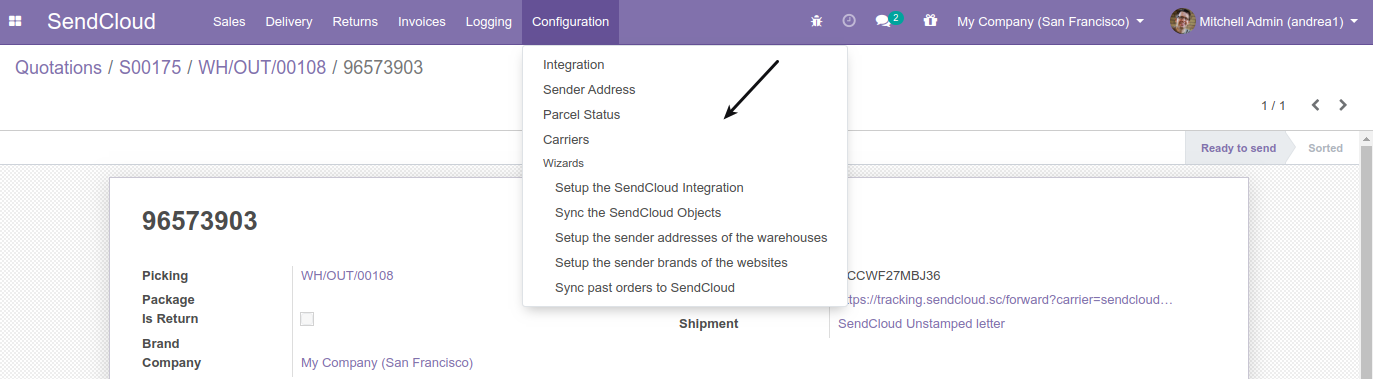The image size is (1373, 379).
Task: Select the Sorted status stage
Action: (1325, 148)
